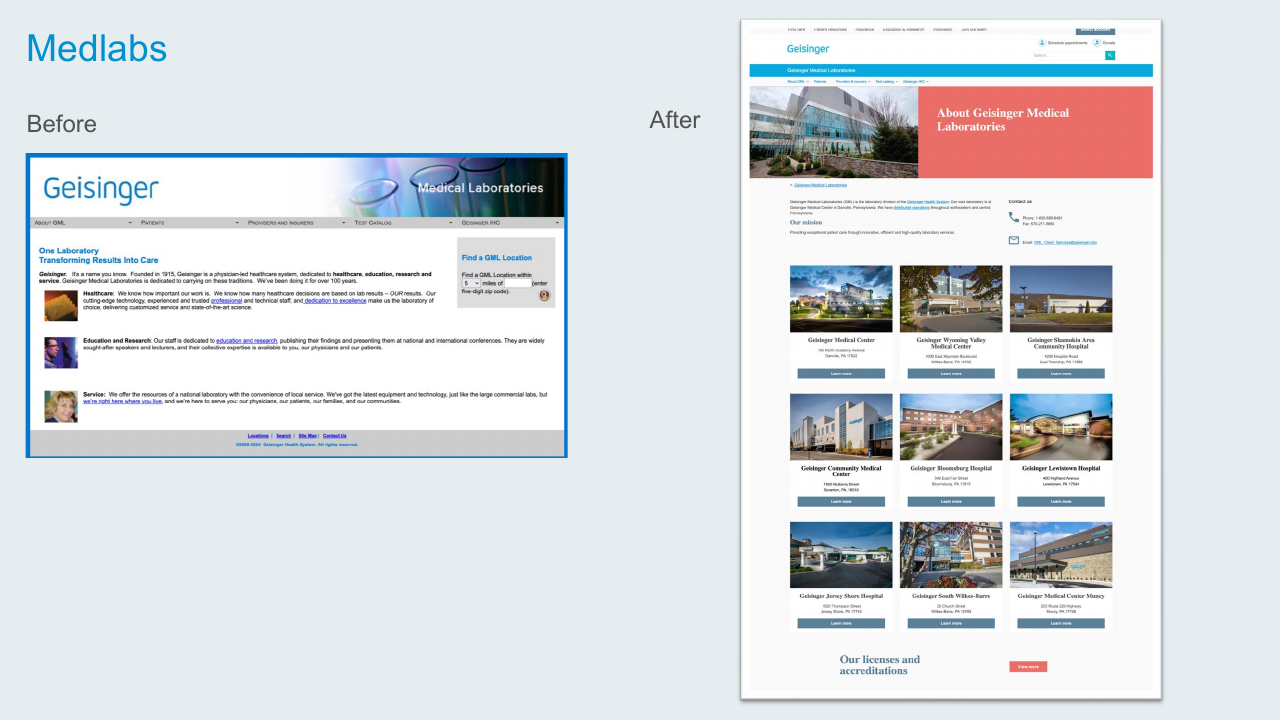This screenshot has height=720, width=1280.
Task: Open Insurance in top navigation
Action: [864, 30]
